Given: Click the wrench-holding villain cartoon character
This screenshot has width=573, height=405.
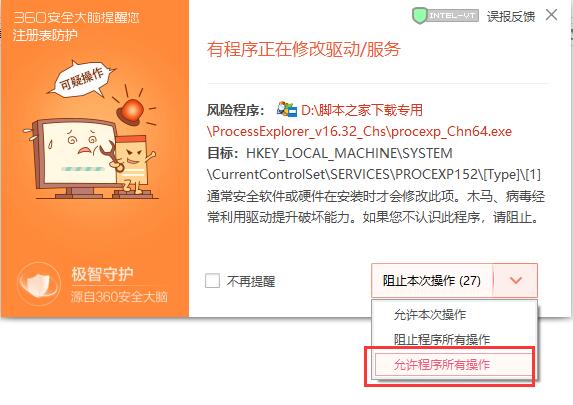Looking at the screenshot, I should (x=131, y=163).
